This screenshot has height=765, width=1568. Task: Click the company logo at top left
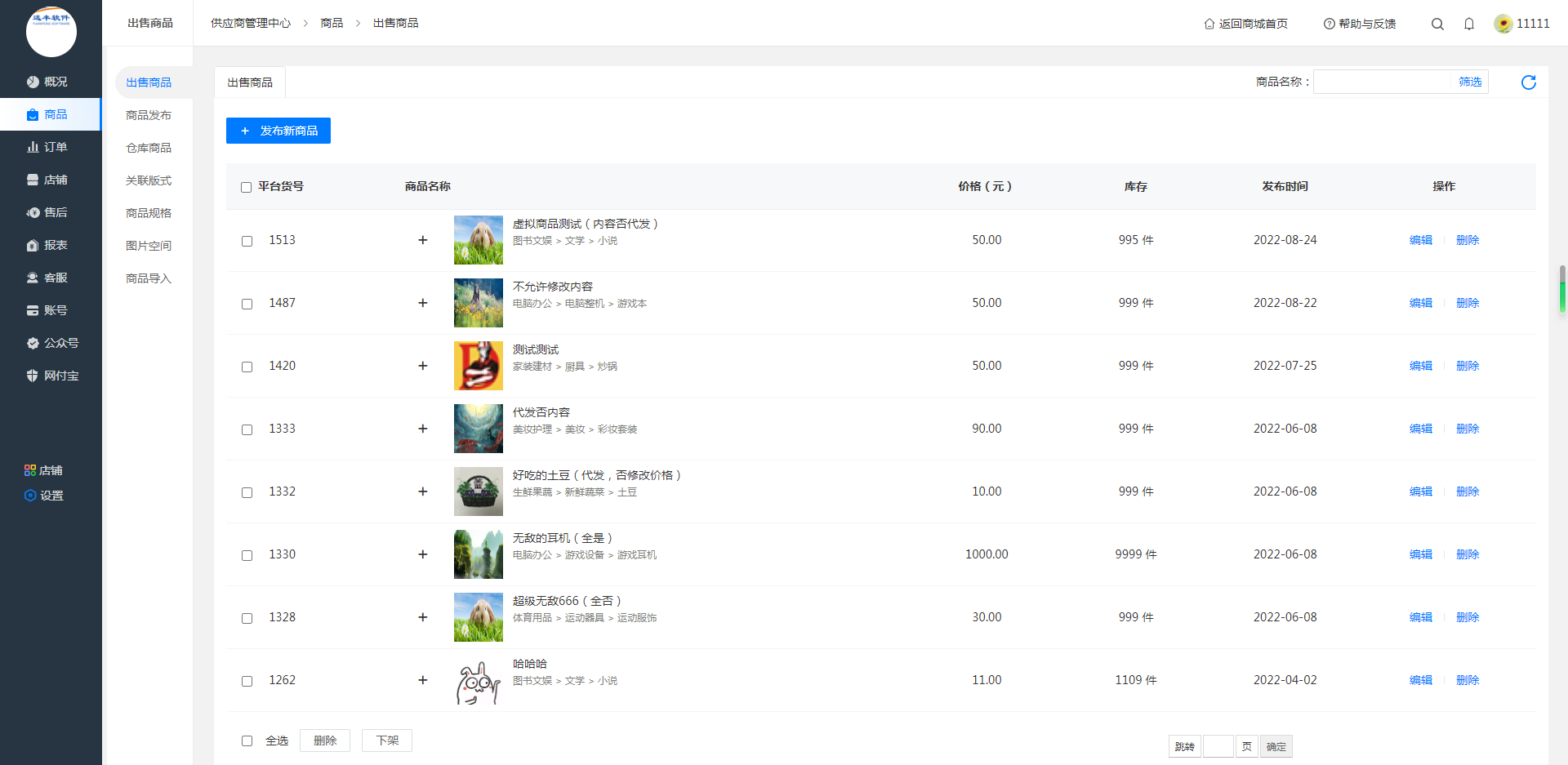click(x=51, y=32)
